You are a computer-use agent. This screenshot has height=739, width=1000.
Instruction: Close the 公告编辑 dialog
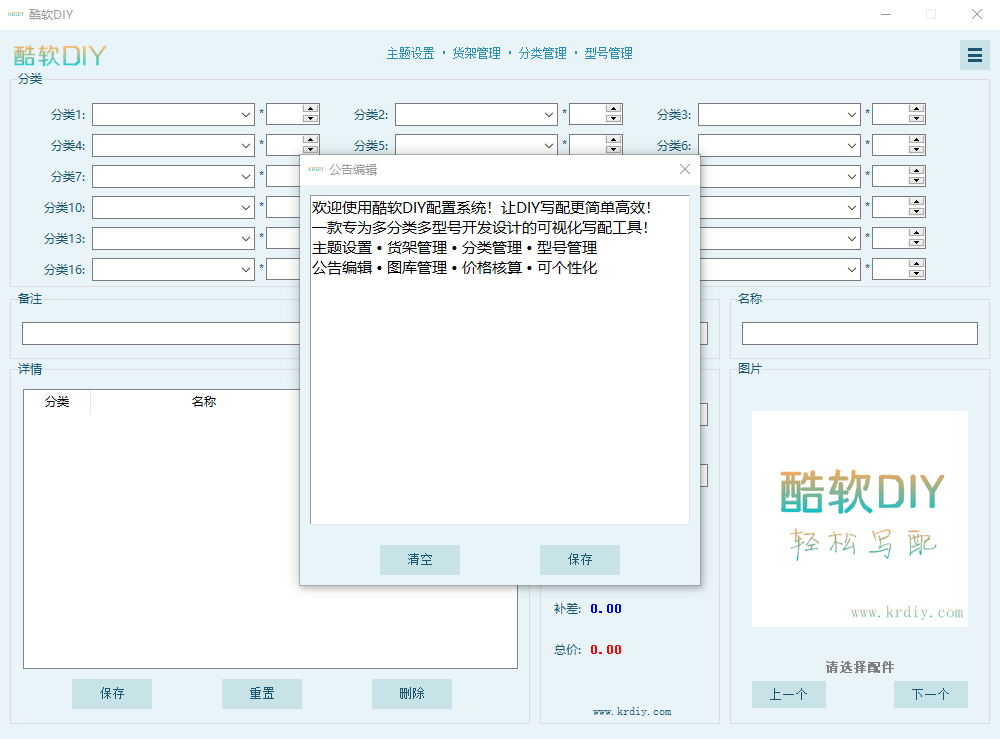point(685,169)
